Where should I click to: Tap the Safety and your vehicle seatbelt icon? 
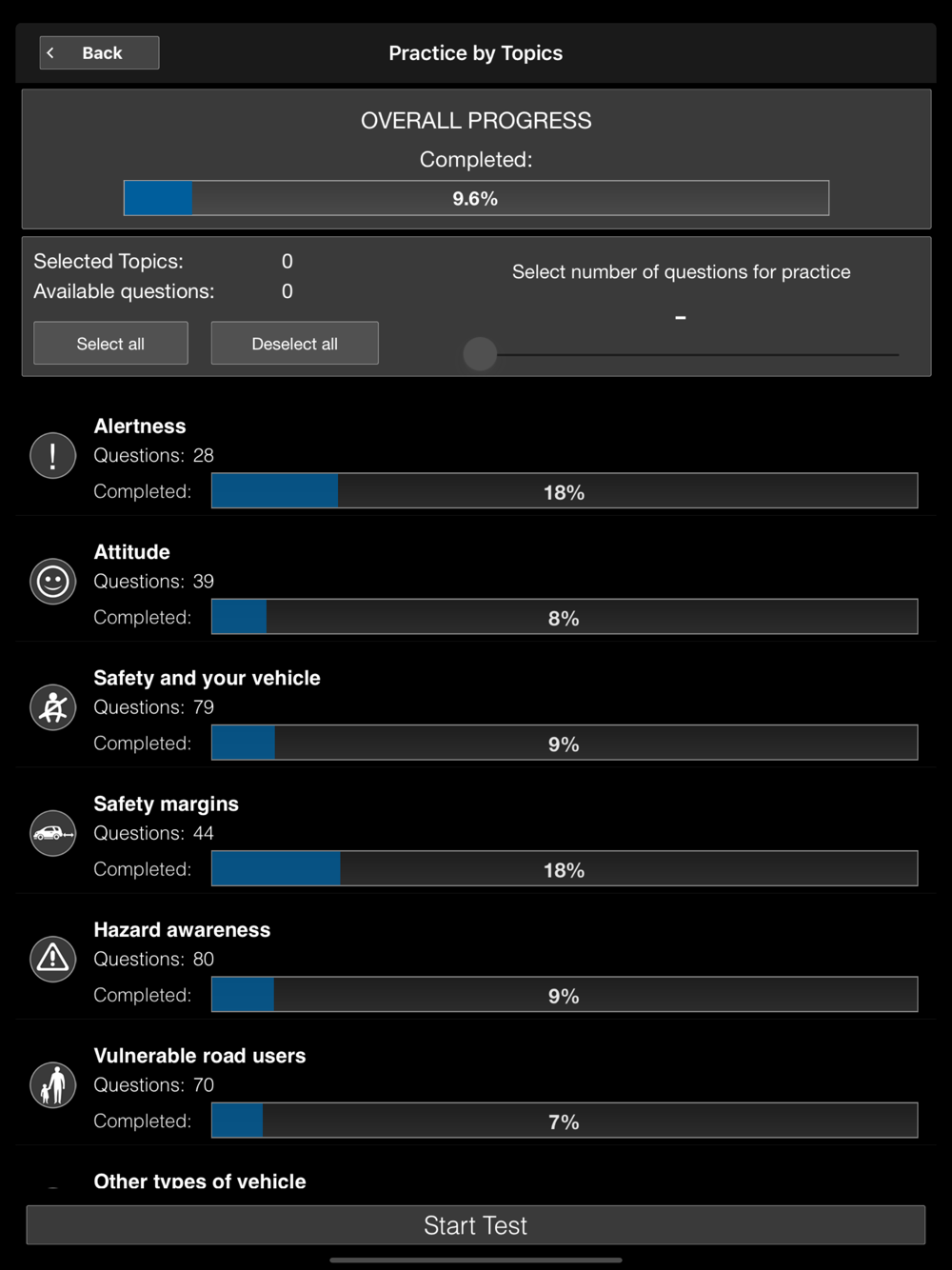click(52, 707)
